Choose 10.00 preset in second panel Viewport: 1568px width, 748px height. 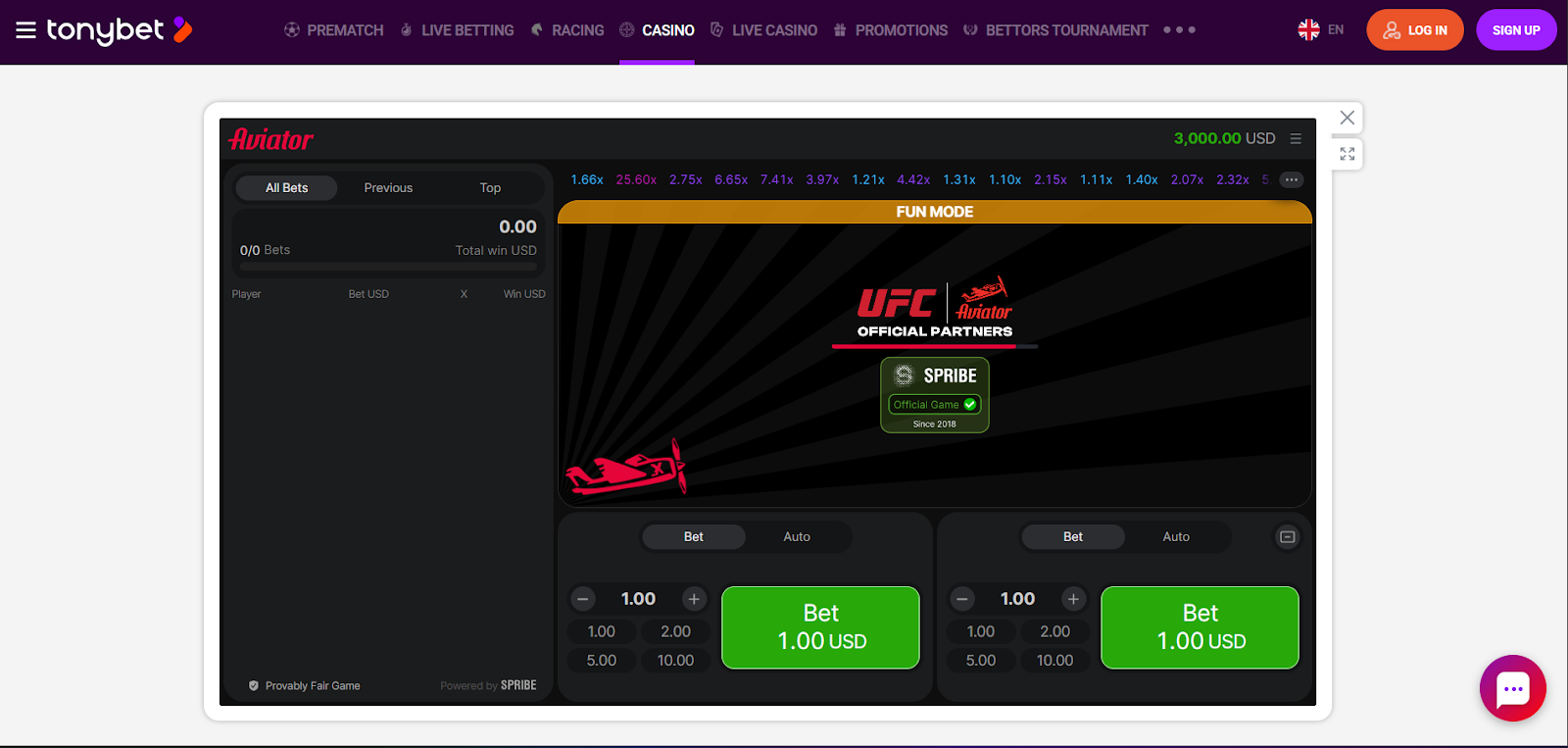[x=1054, y=661]
